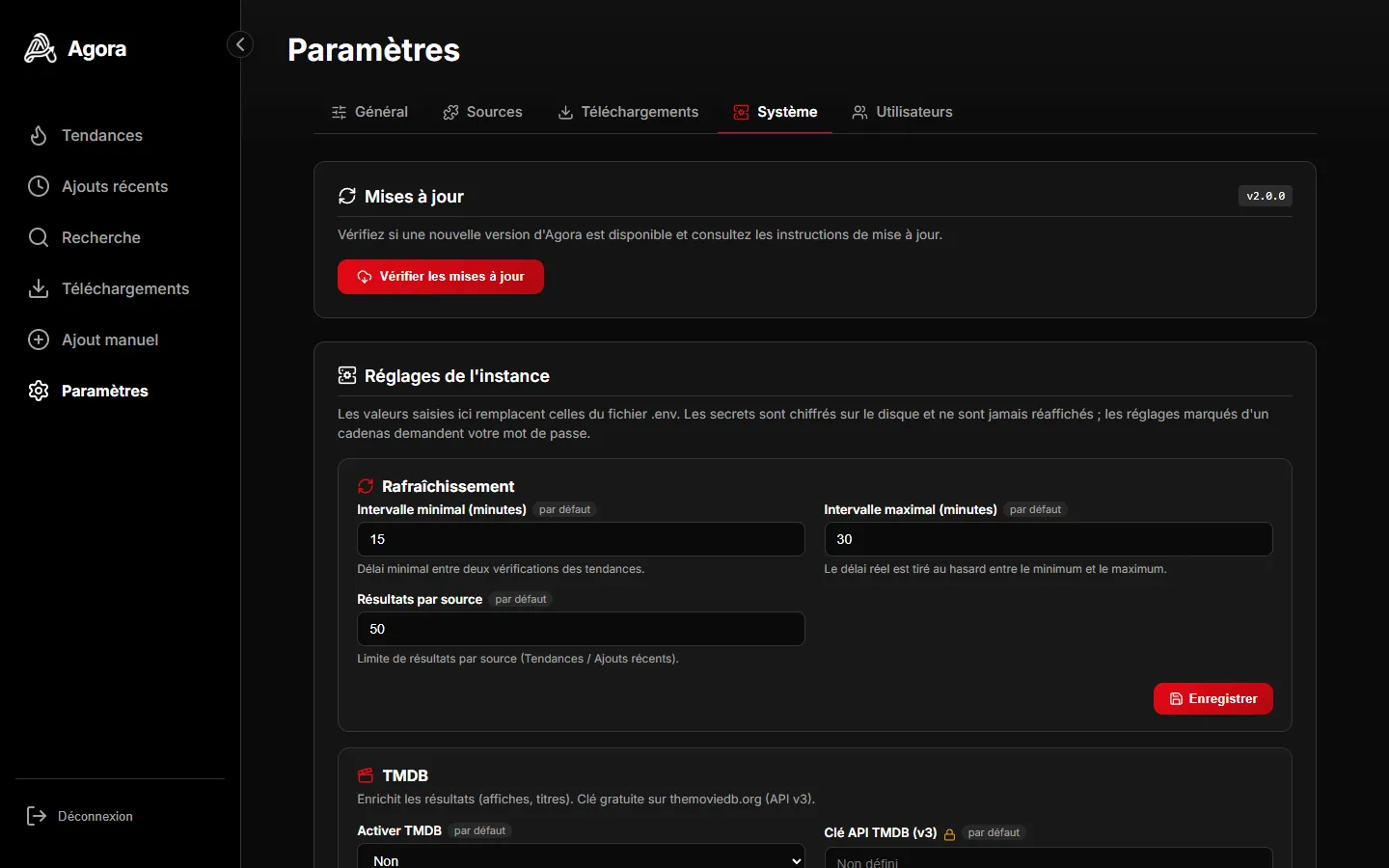Click the Enregistrer button in Rafraîchissement
The image size is (1389, 868).
1213,699
